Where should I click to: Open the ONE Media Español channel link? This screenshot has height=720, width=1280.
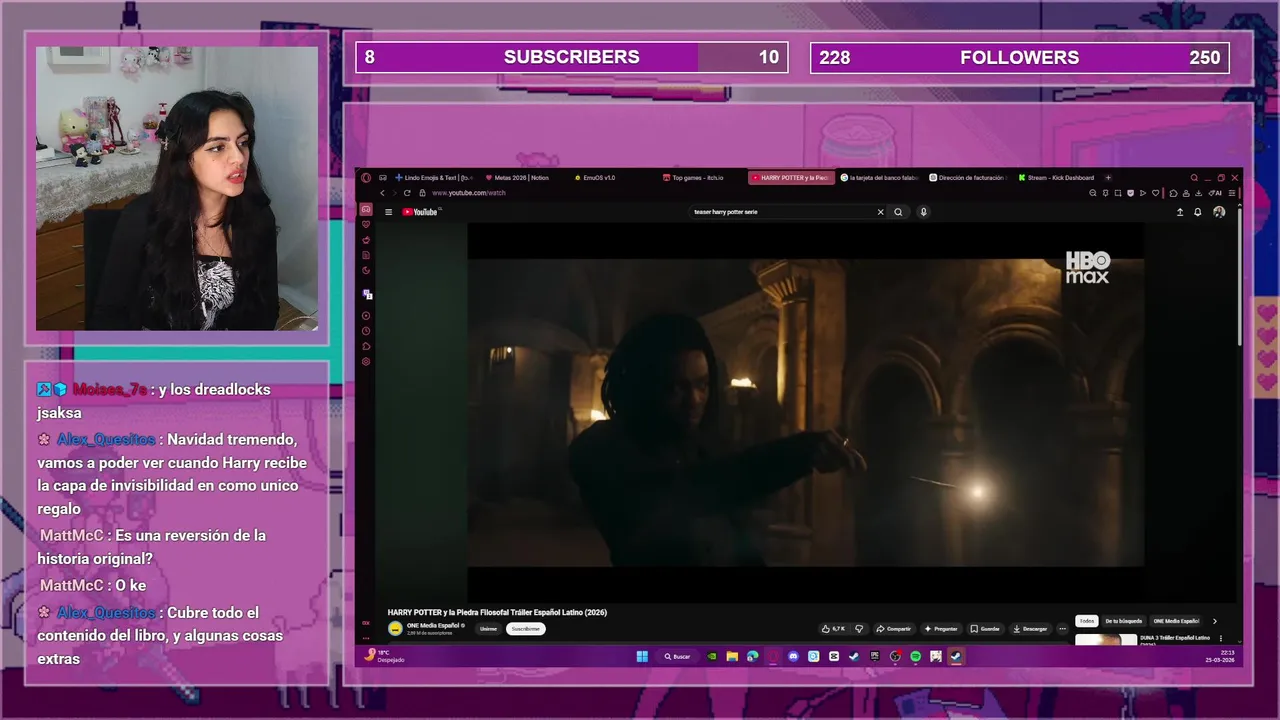pyautogui.click(x=432, y=625)
